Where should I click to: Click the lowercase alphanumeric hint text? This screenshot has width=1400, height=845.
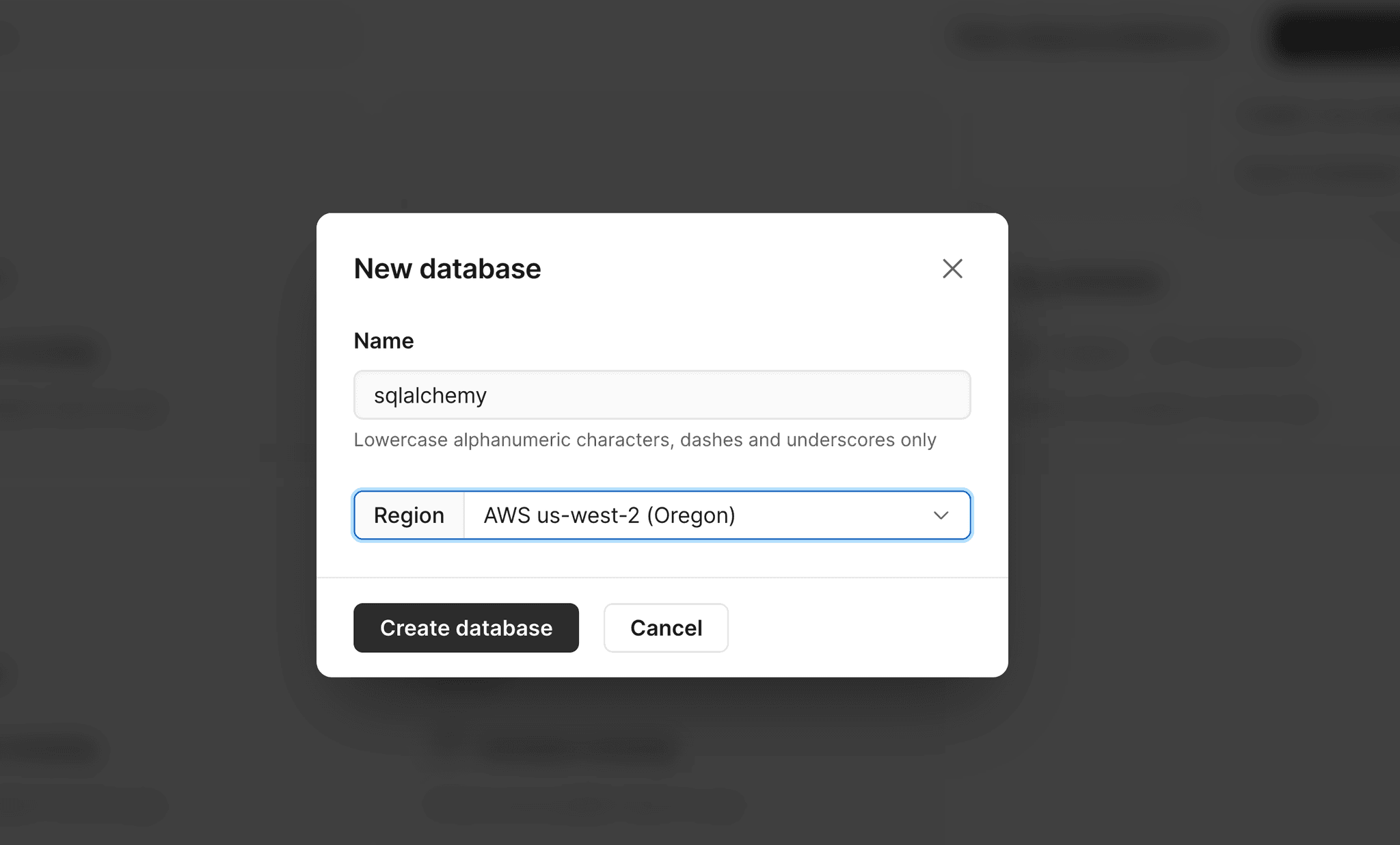tap(645, 440)
